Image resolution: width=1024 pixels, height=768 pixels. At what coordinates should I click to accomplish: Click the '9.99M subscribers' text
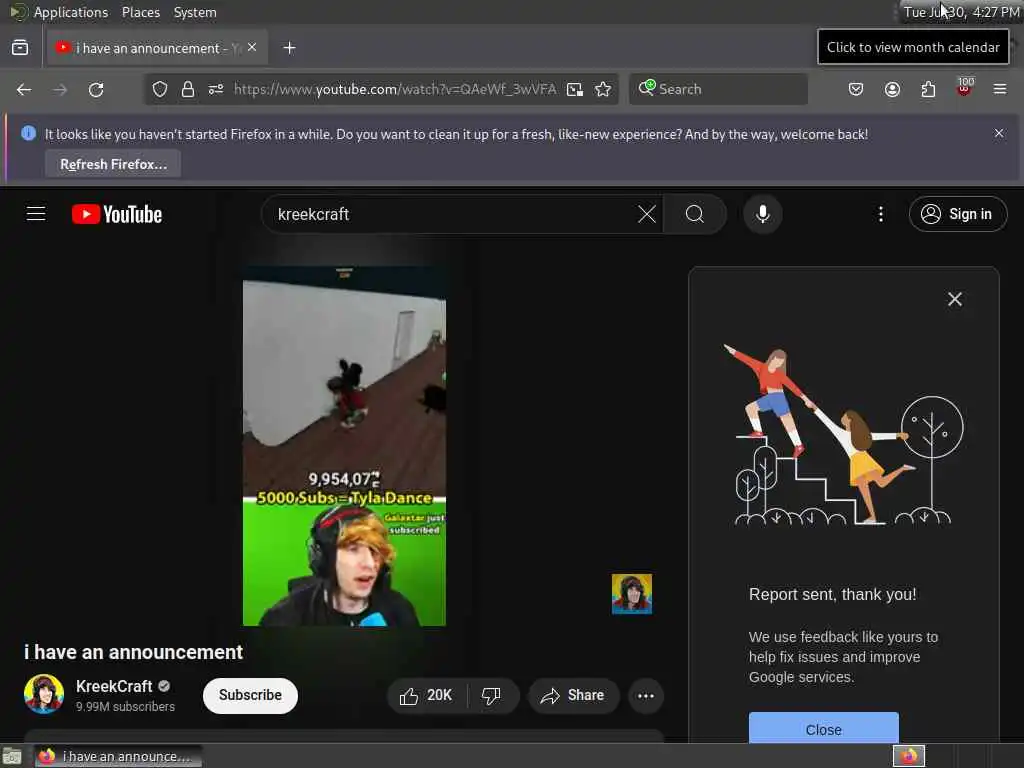pos(125,707)
